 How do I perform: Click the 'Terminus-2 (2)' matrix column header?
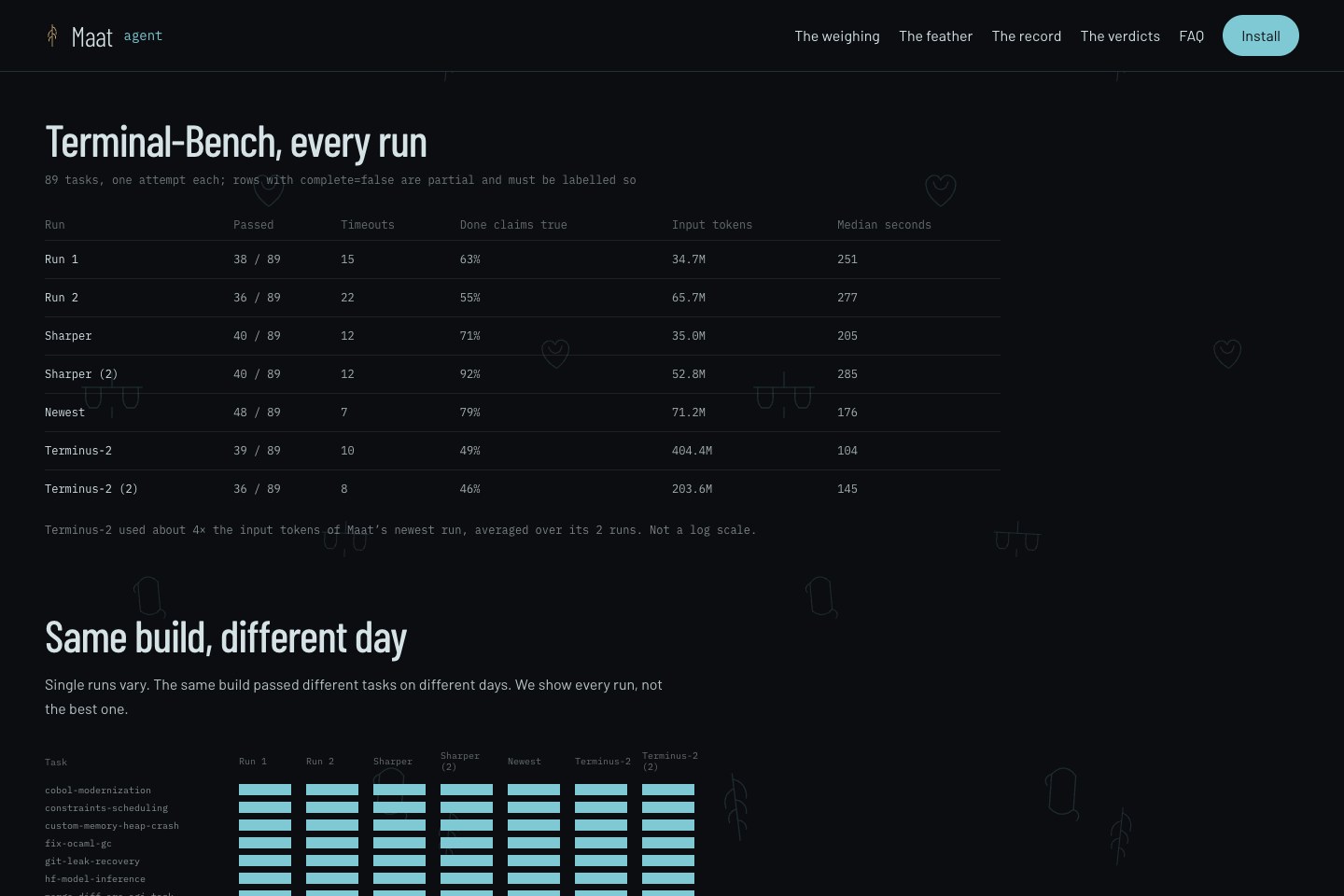tap(670, 762)
